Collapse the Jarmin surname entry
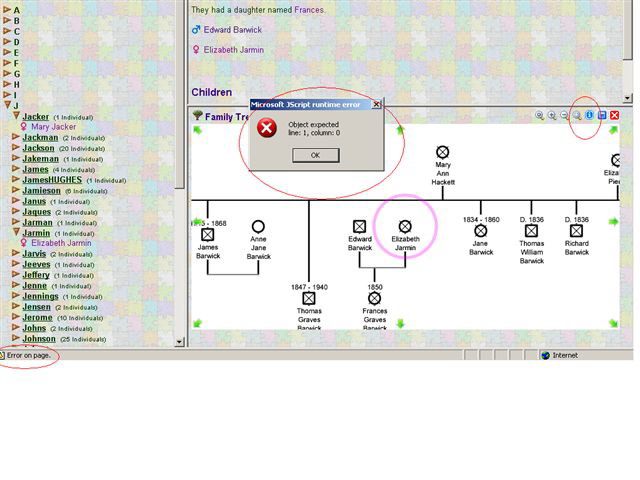 [15, 233]
